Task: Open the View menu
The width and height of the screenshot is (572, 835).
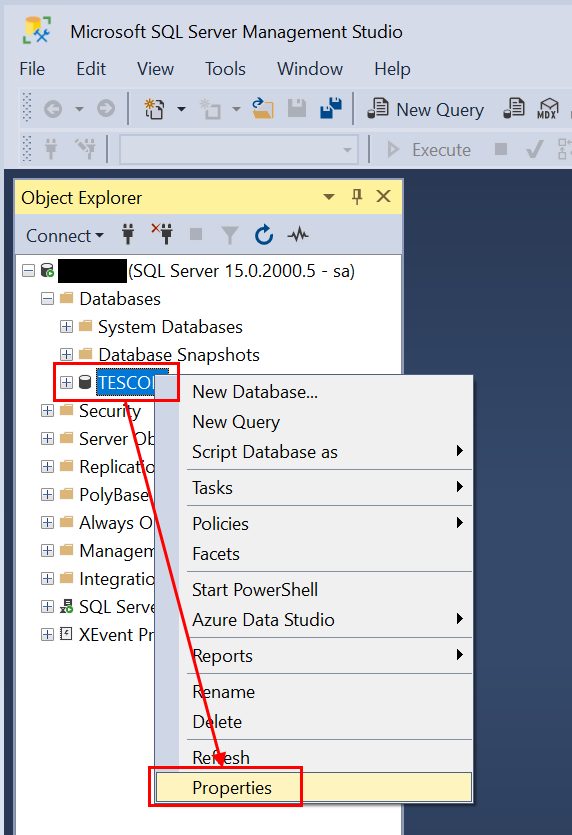Action: [155, 69]
